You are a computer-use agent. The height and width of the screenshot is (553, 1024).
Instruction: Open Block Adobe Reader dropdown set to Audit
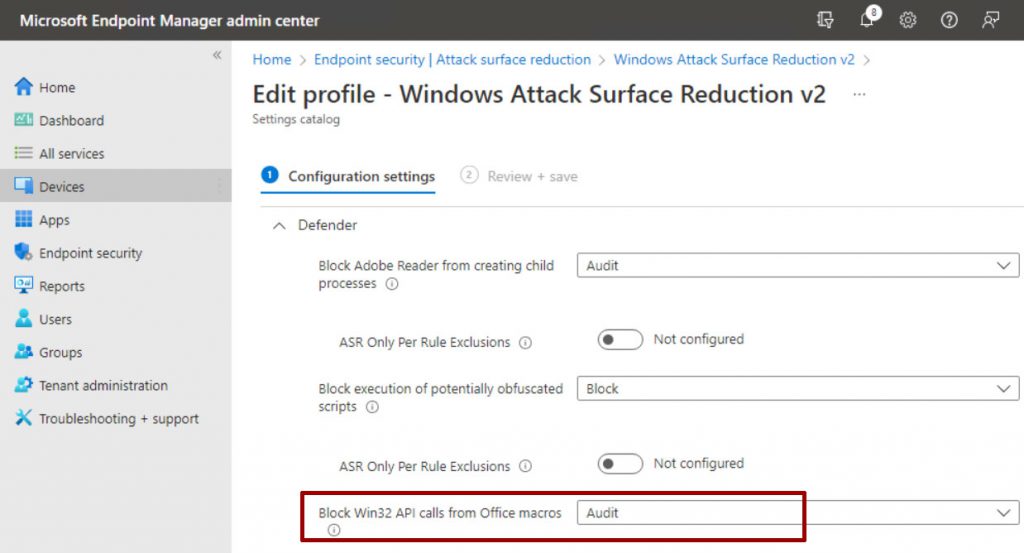[797, 266]
